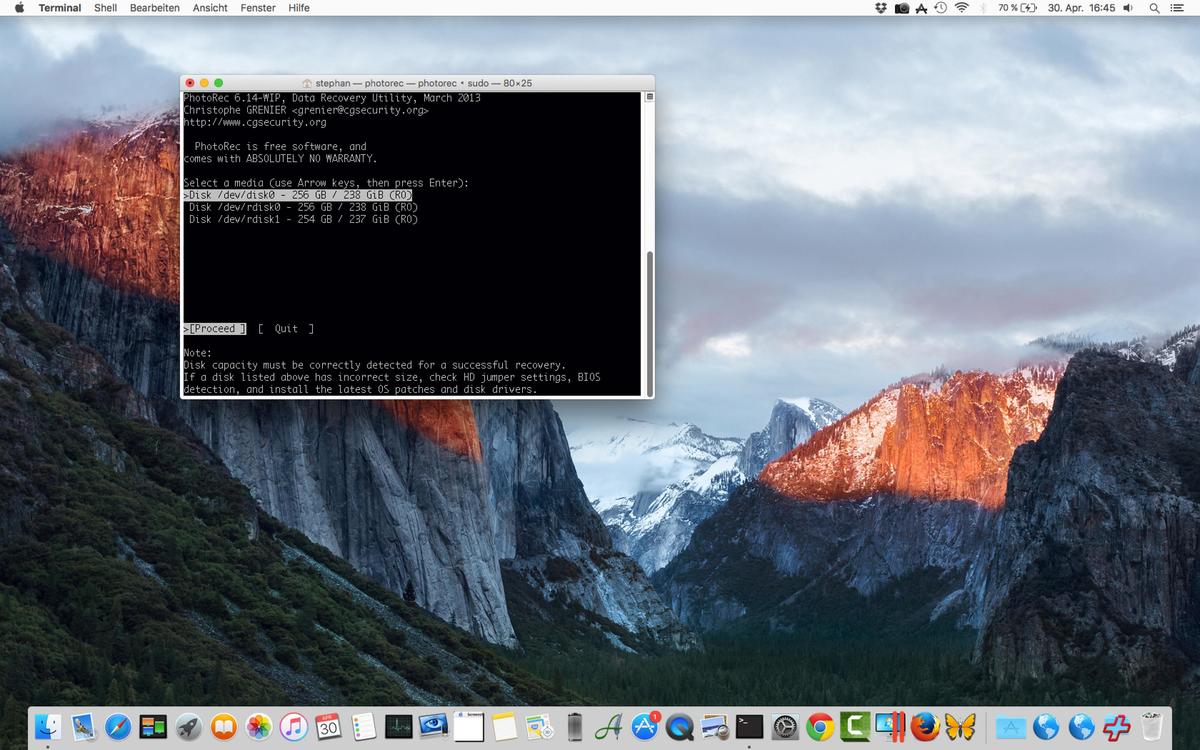Screen dimensions: 1200x750
Task: Open Launchpad rocket icon
Action: 188,727
